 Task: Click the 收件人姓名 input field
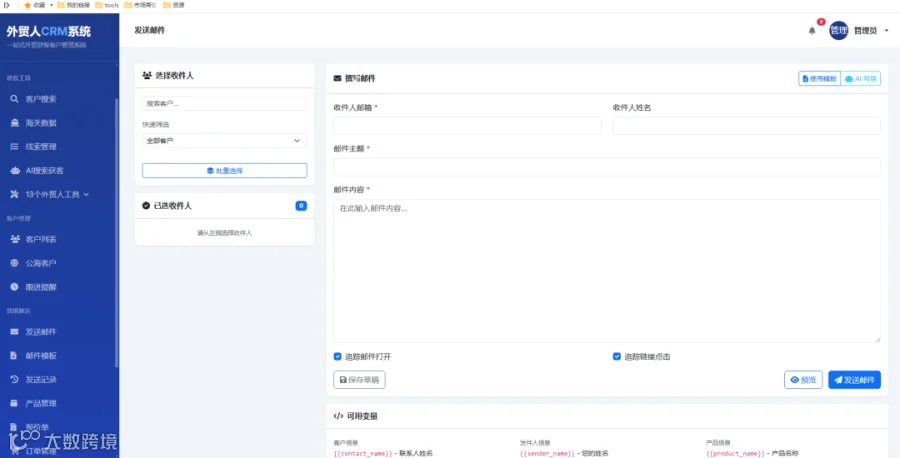(x=746, y=126)
